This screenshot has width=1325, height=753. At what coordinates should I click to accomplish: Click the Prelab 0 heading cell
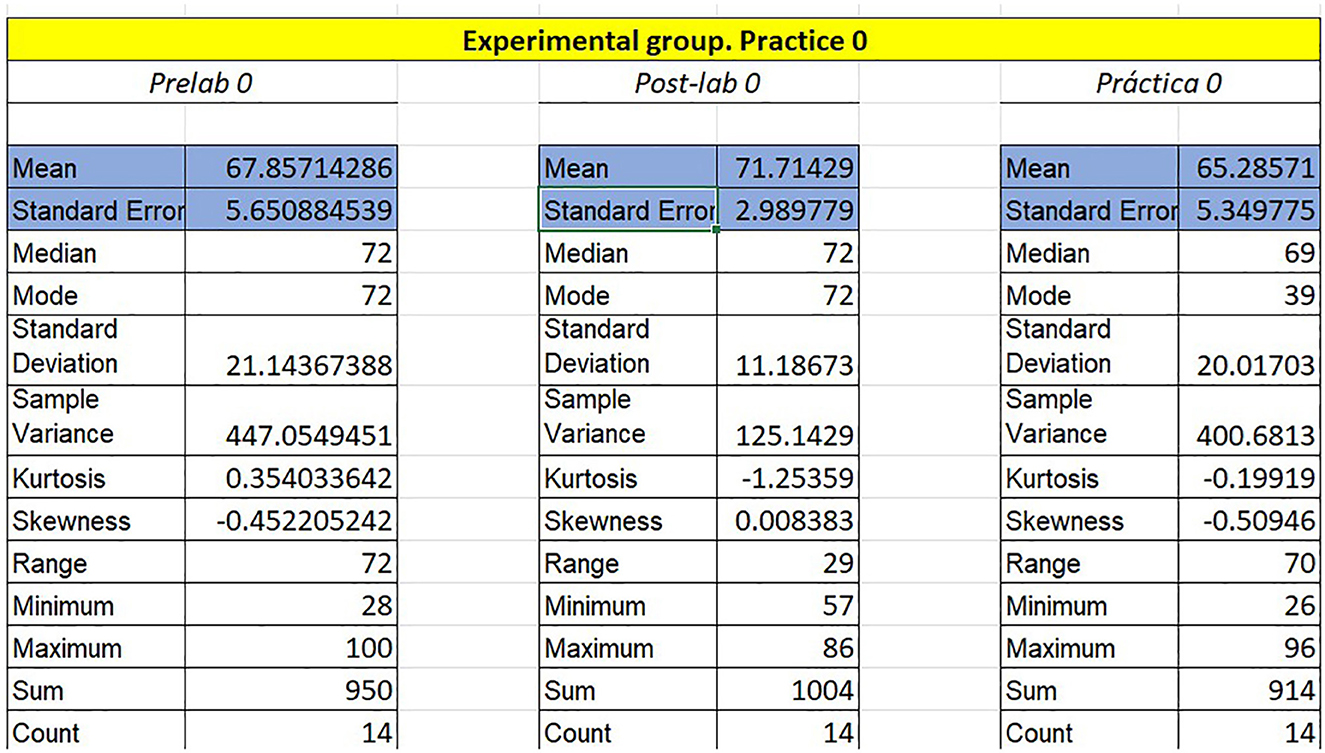click(x=201, y=83)
